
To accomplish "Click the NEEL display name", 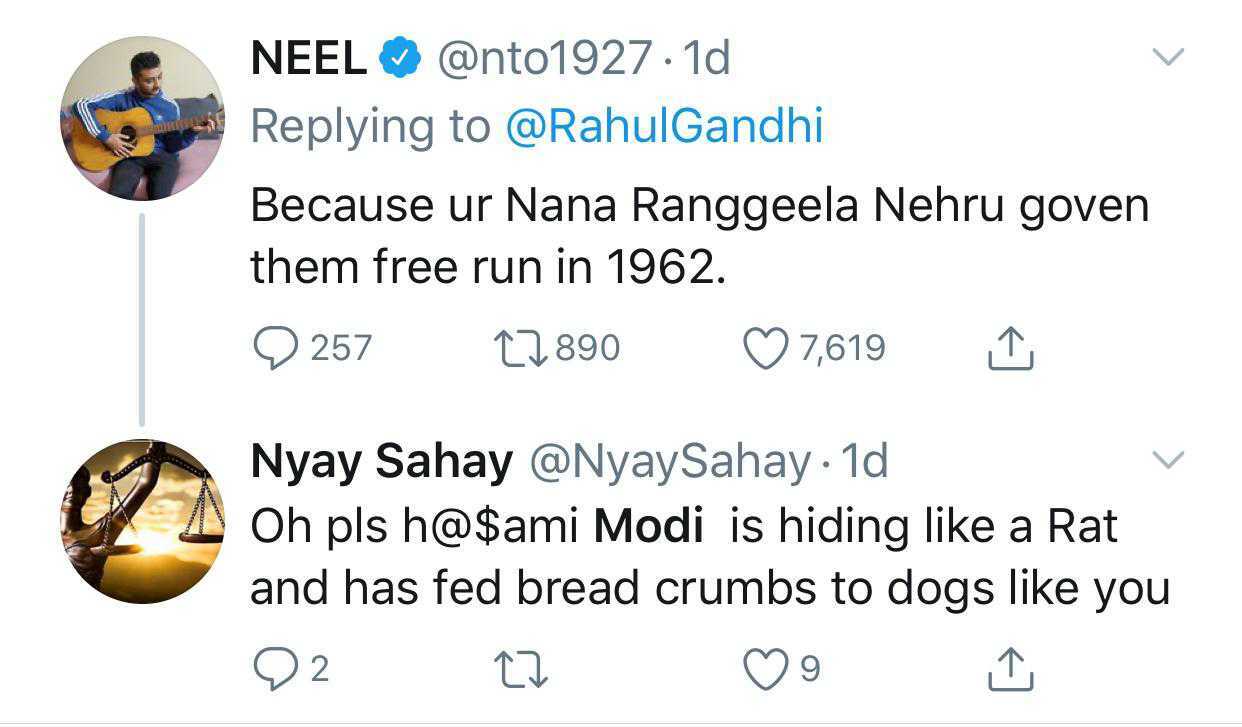I will (x=308, y=60).
